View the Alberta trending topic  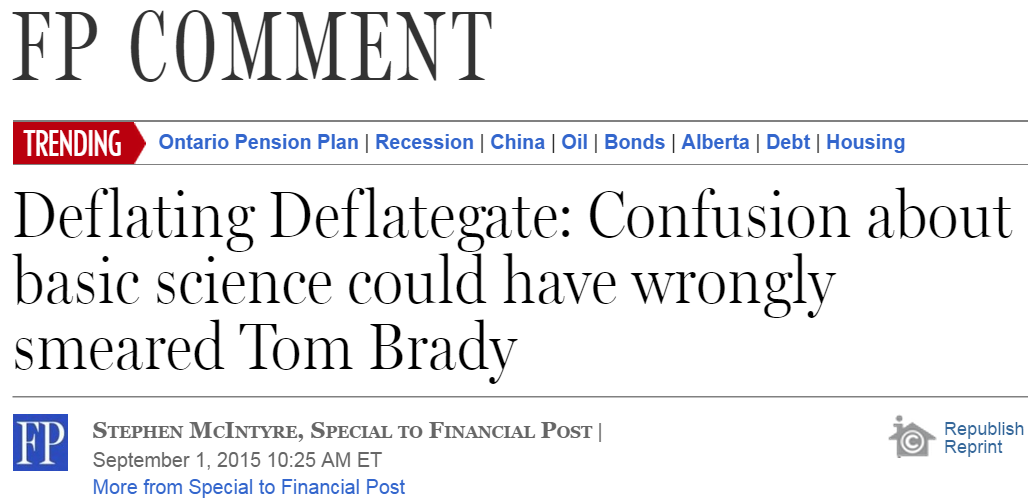click(715, 142)
